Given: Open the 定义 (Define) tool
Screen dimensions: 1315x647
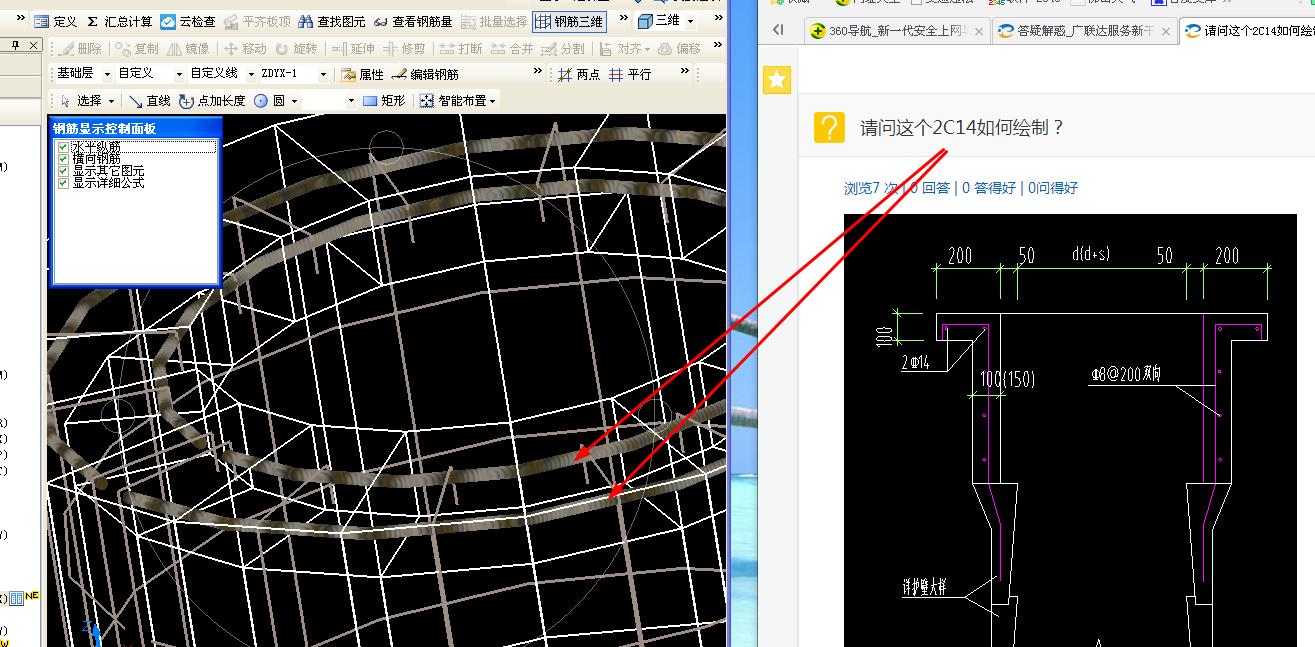Looking at the screenshot, I should pyautogui.click(x=55, y=22).
